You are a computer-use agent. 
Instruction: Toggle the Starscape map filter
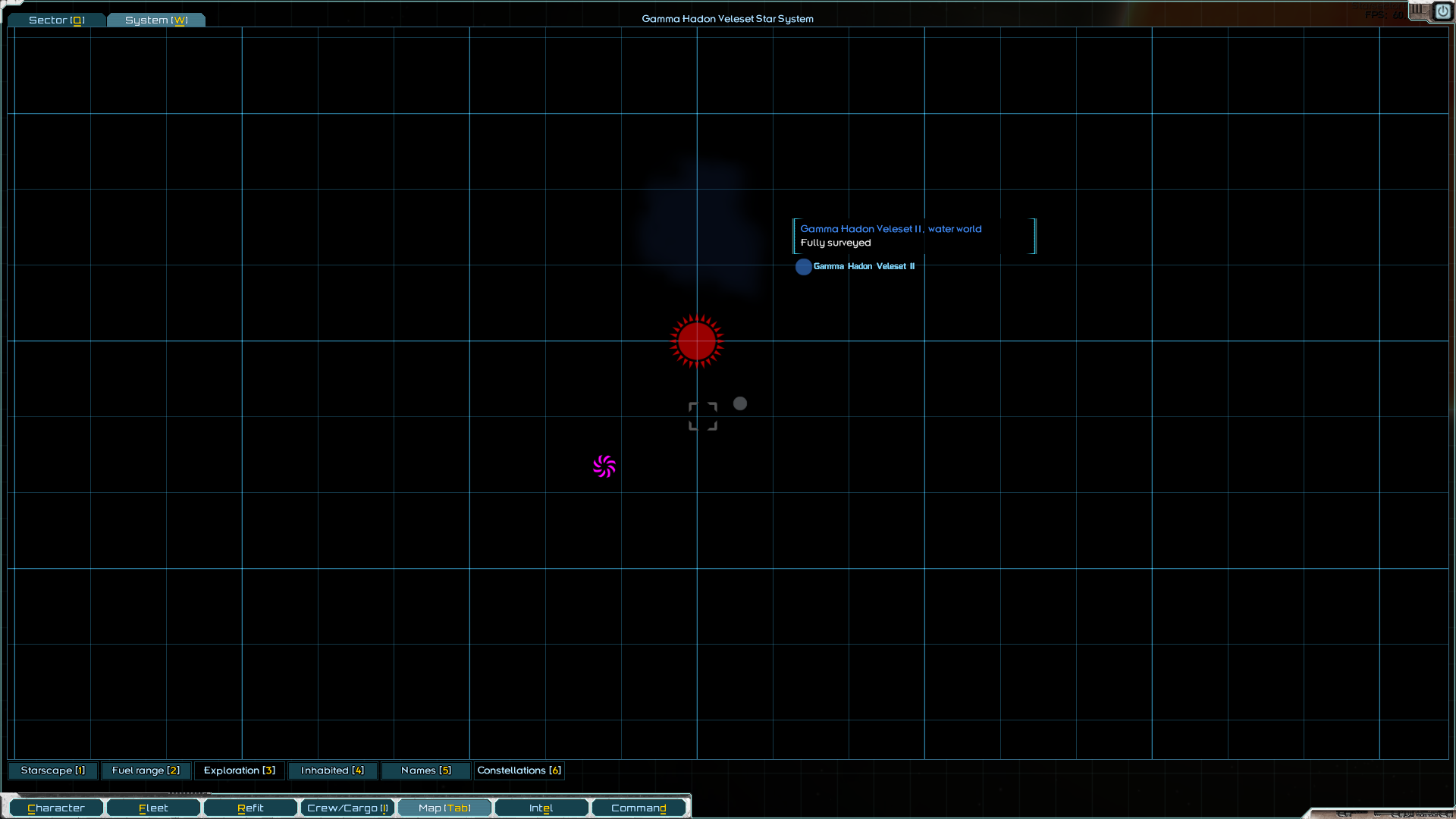coord(53,770)
